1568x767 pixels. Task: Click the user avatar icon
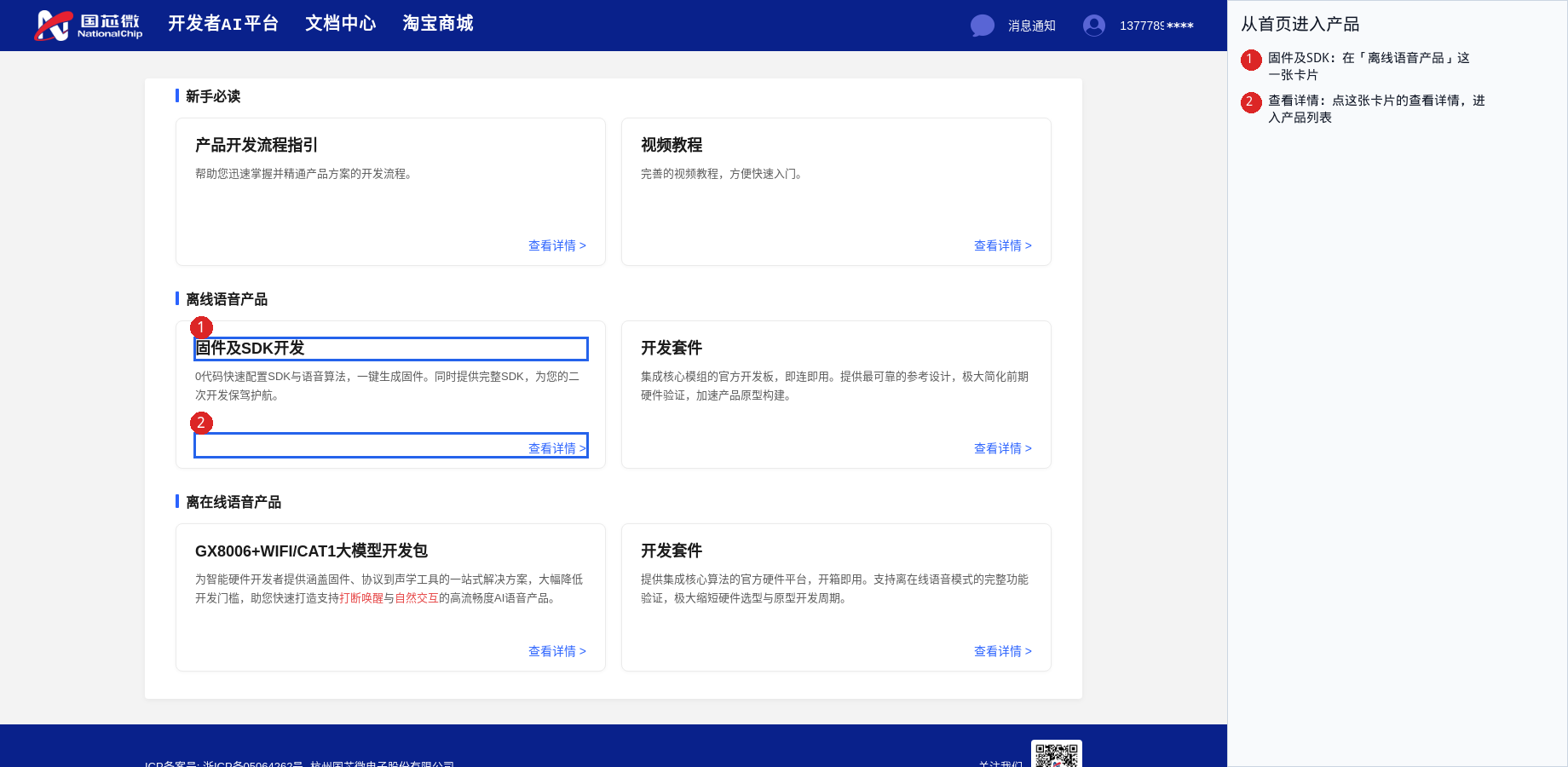click(x=1094, y=26)
